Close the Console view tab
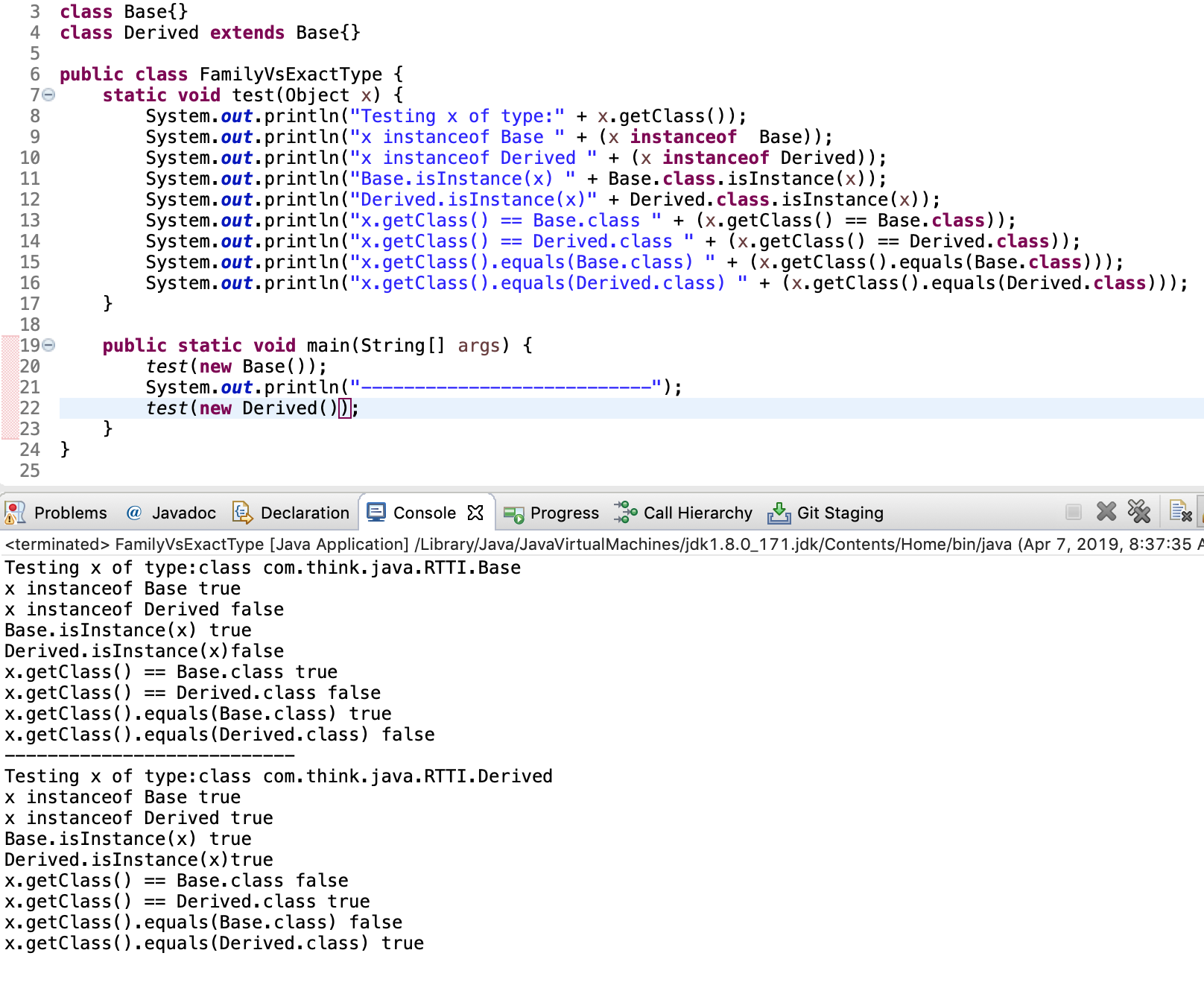Image resolution: width=1204 pixels, height=988 pixels. tap(475, 512)
